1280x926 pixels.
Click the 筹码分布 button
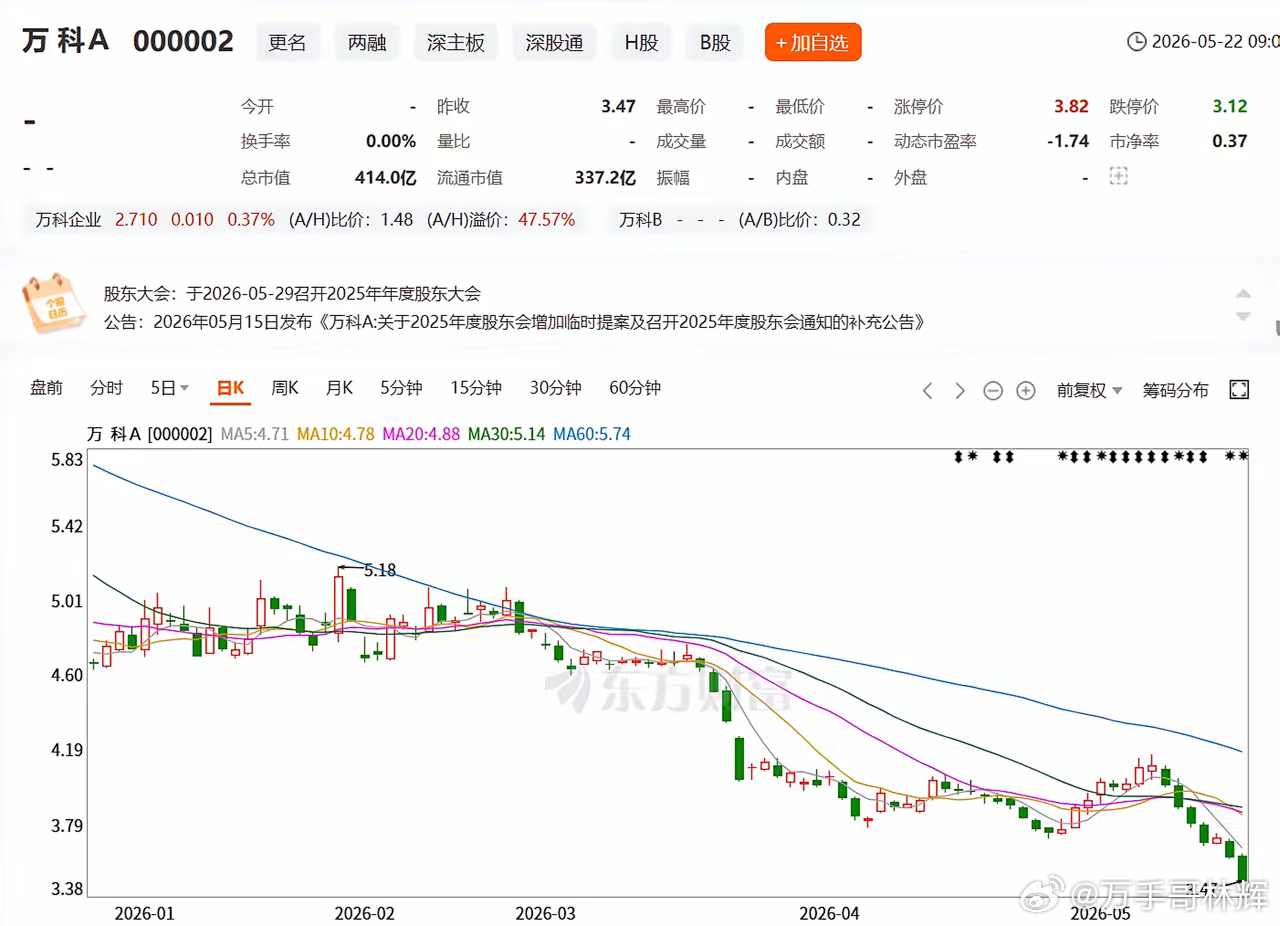pos(1175,390)
